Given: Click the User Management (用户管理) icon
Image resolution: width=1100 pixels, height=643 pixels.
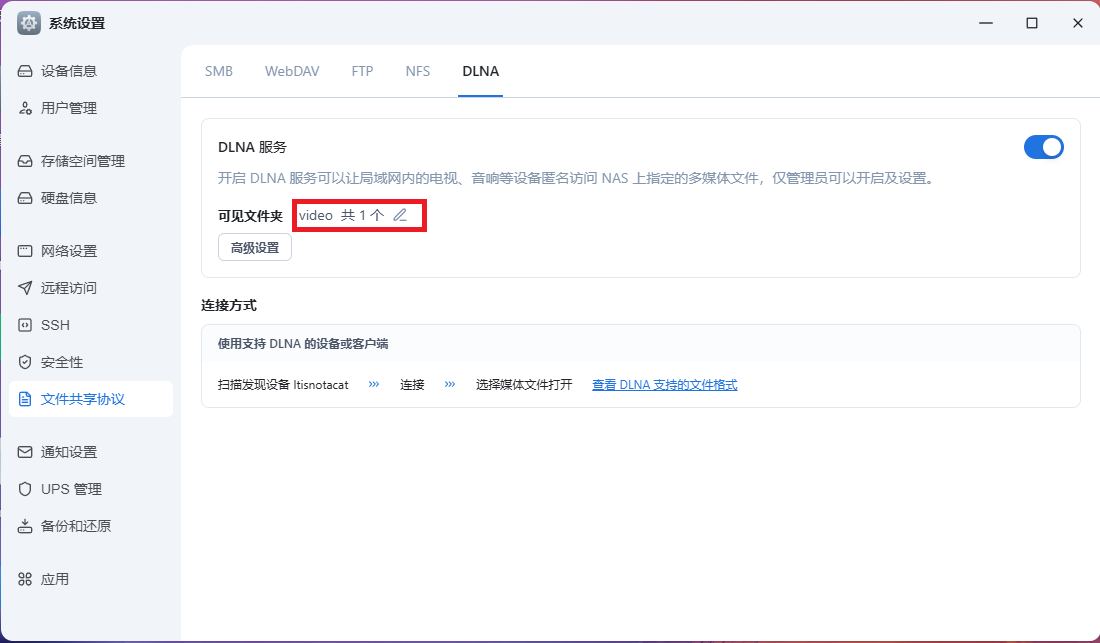Looking at the screenshot, I should tap(25, 108).
